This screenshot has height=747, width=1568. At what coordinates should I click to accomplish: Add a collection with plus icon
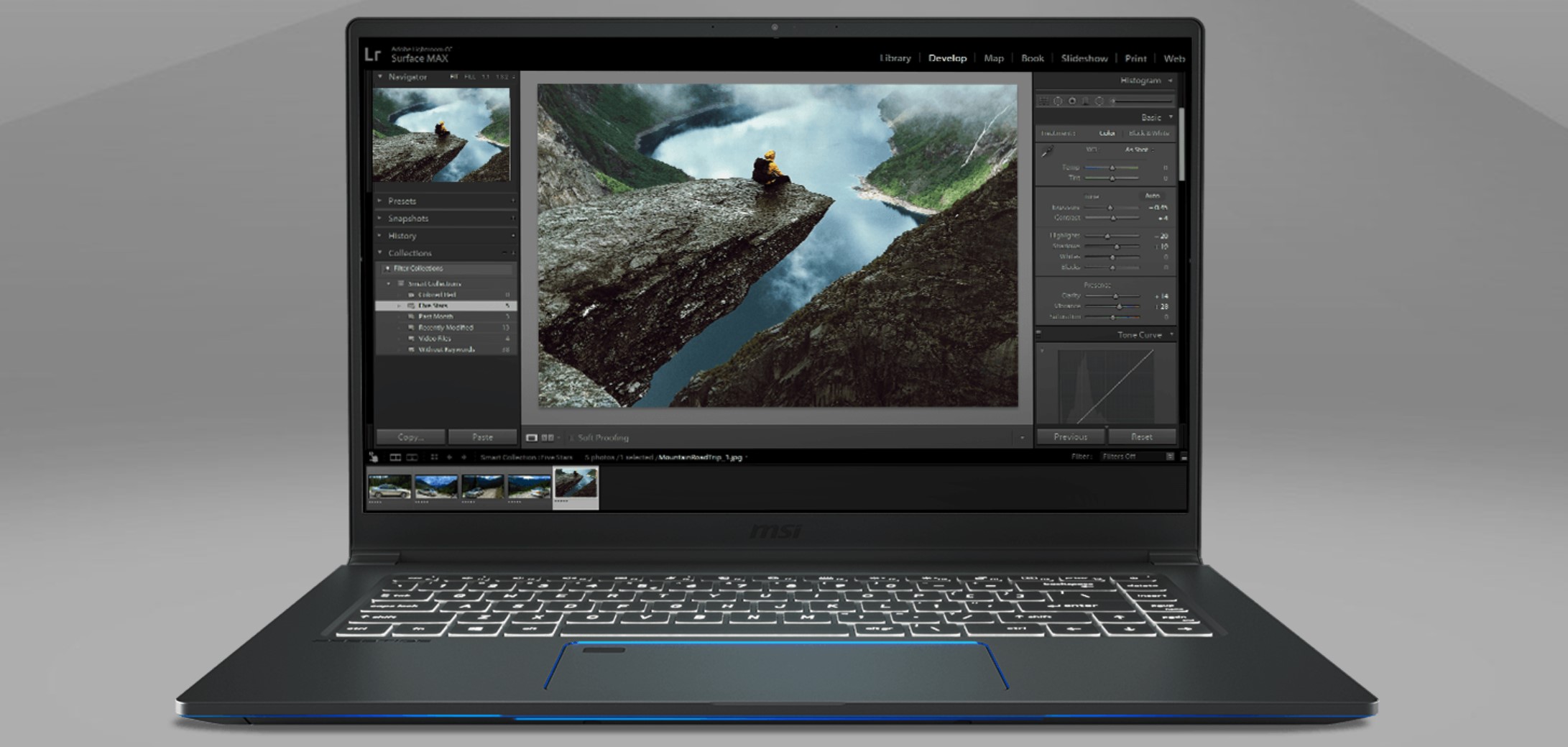[x=513, y=252]
